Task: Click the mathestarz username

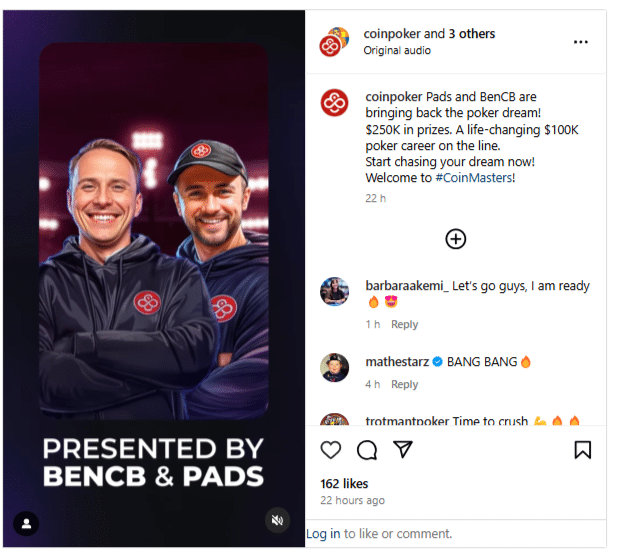Action: 397,362
